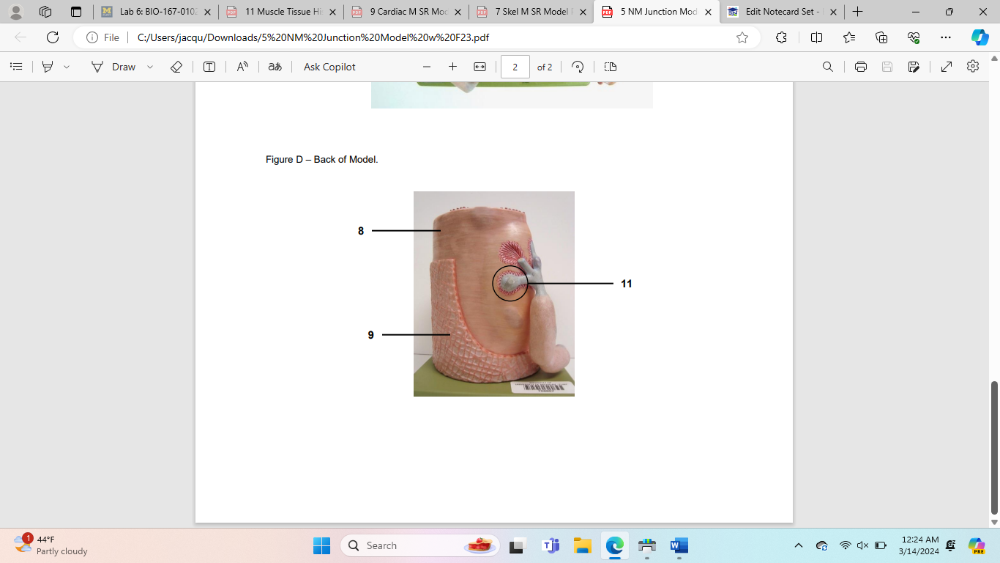This screenshot has width=1000, height=563.
Task: Show hidden system tray icons
Action: pyautogui.click(x=798, y=546)
